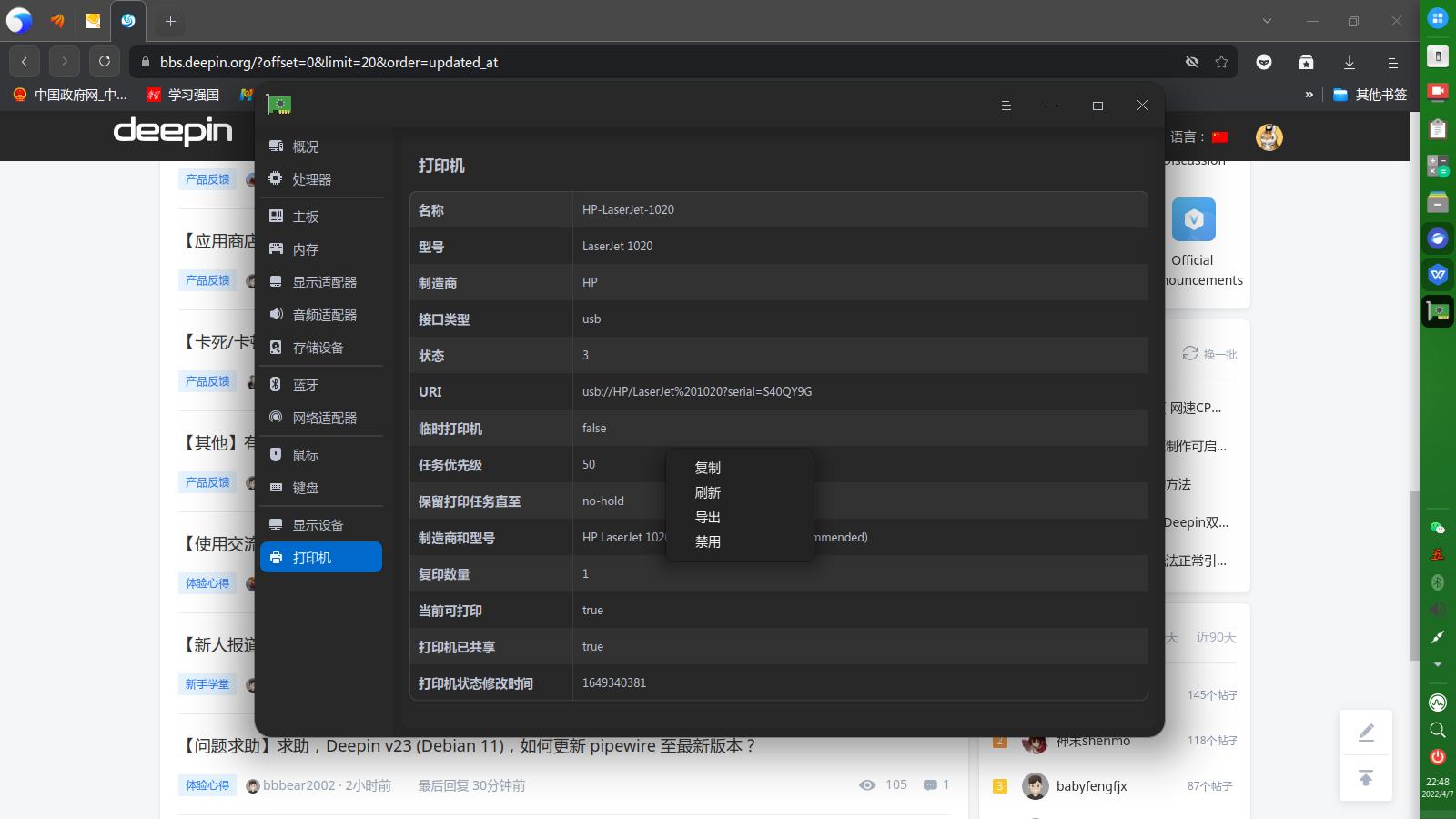Bookmark this page with the star icon
This screenshot has width=1456, height=819.
point(1221,62)
